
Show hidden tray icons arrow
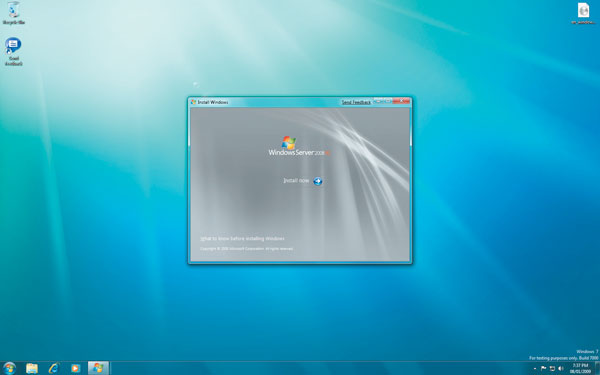535,368
